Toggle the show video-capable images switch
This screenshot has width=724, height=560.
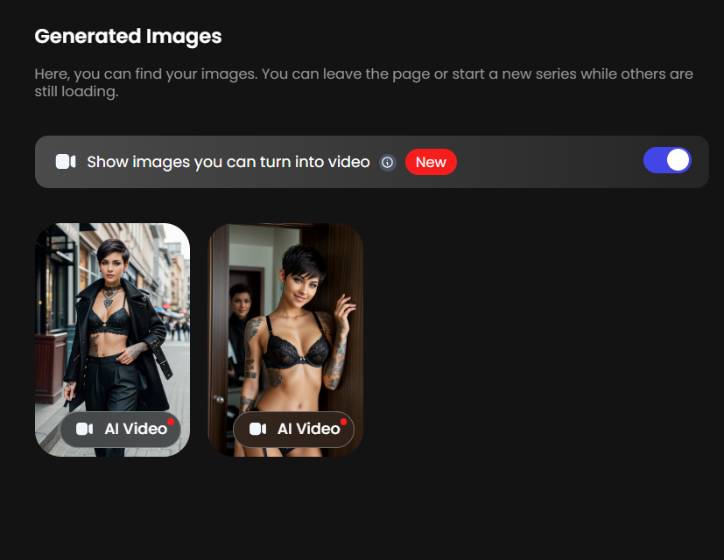667,161
